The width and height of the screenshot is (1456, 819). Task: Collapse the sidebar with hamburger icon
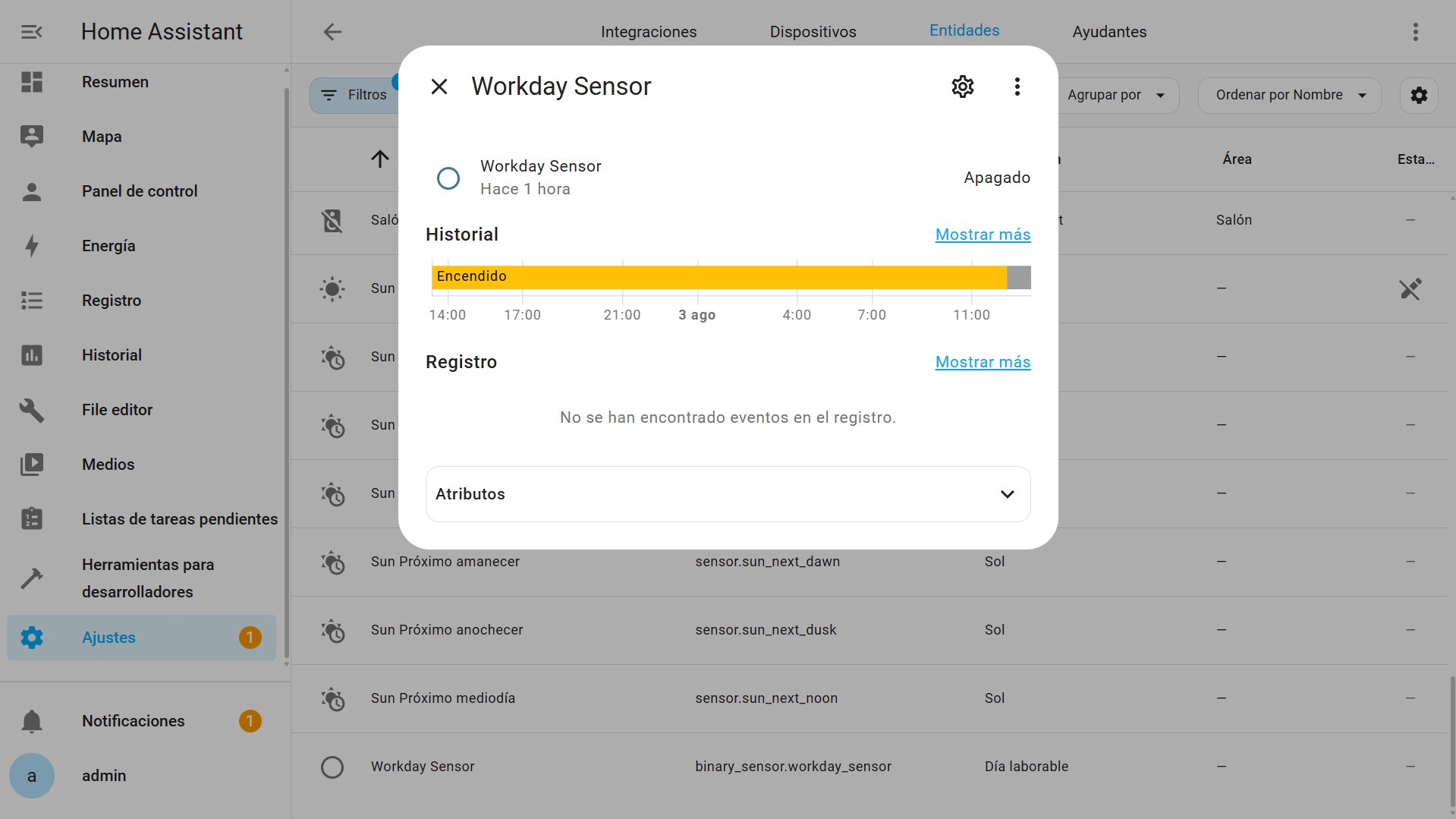coord(32,32)
